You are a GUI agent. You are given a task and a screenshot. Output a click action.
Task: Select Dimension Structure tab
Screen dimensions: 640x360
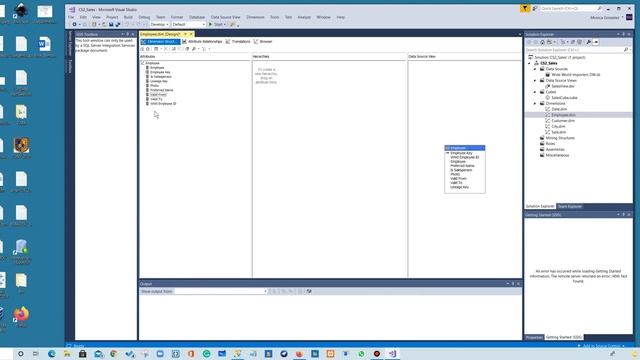pyautogui.click(x=160, y=42)
